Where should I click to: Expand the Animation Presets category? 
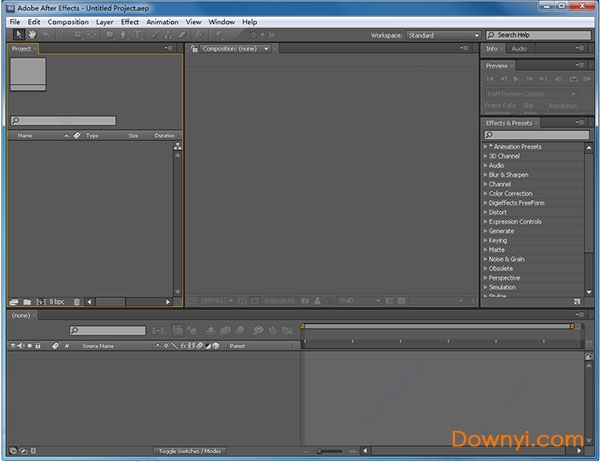[486, 147]
